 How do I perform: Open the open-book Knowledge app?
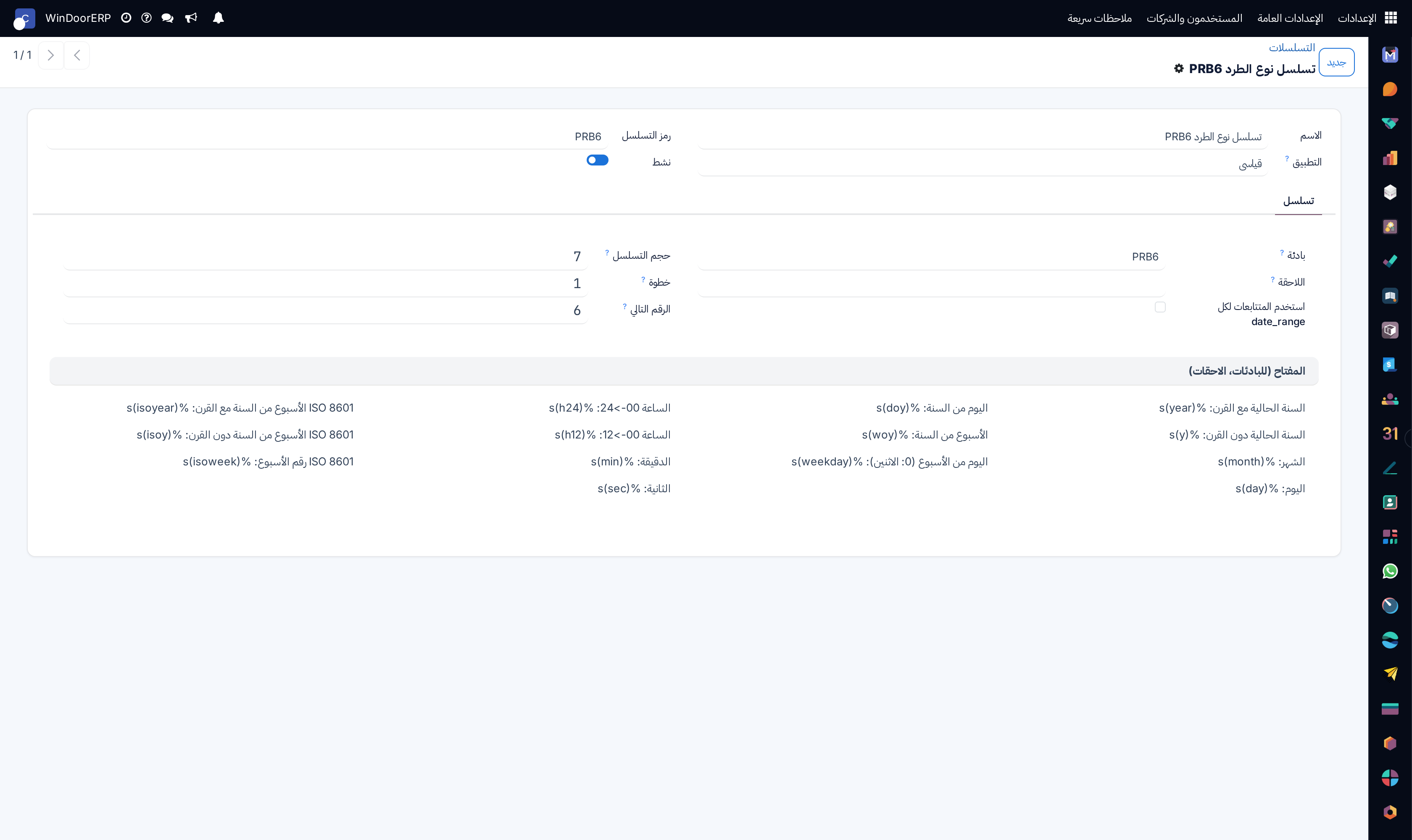tap(1390, 296)
